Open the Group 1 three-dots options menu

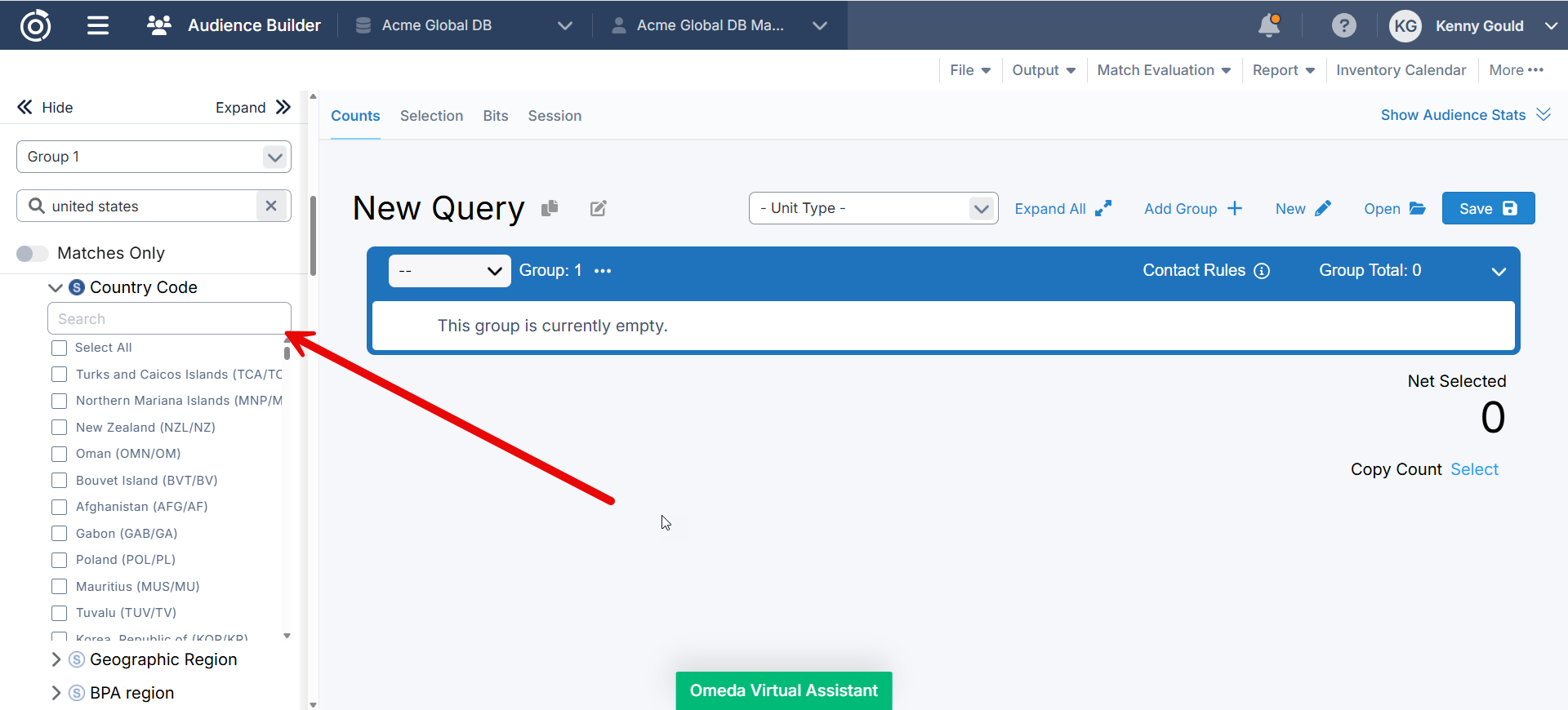(603, 271)
